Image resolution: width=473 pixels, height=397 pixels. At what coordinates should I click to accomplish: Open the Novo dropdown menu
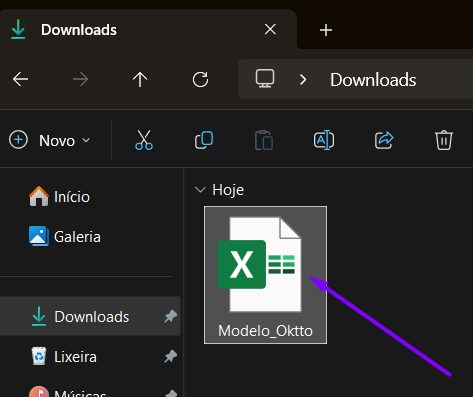coord(50,140)
